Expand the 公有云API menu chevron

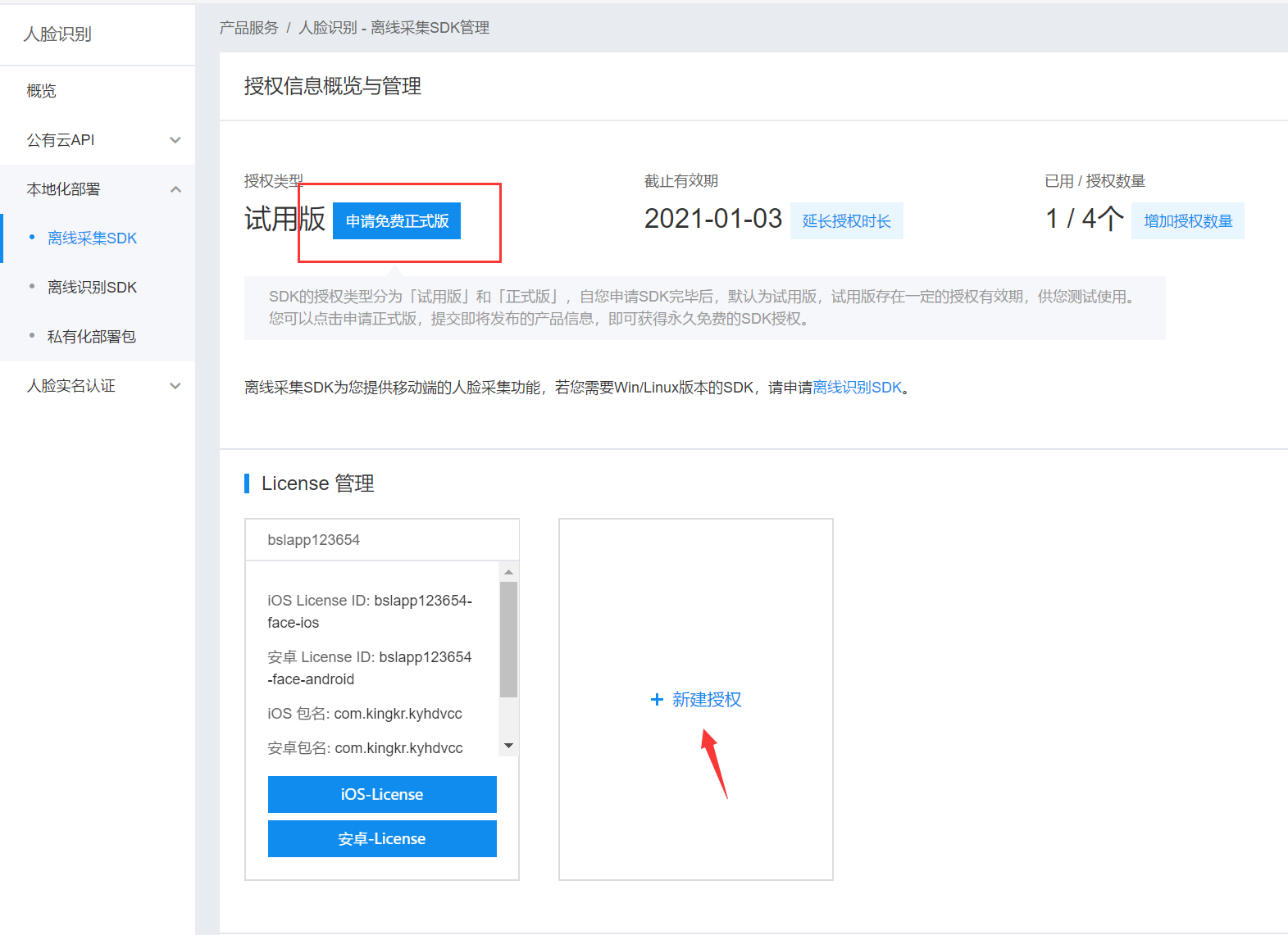tap(175, 140)
